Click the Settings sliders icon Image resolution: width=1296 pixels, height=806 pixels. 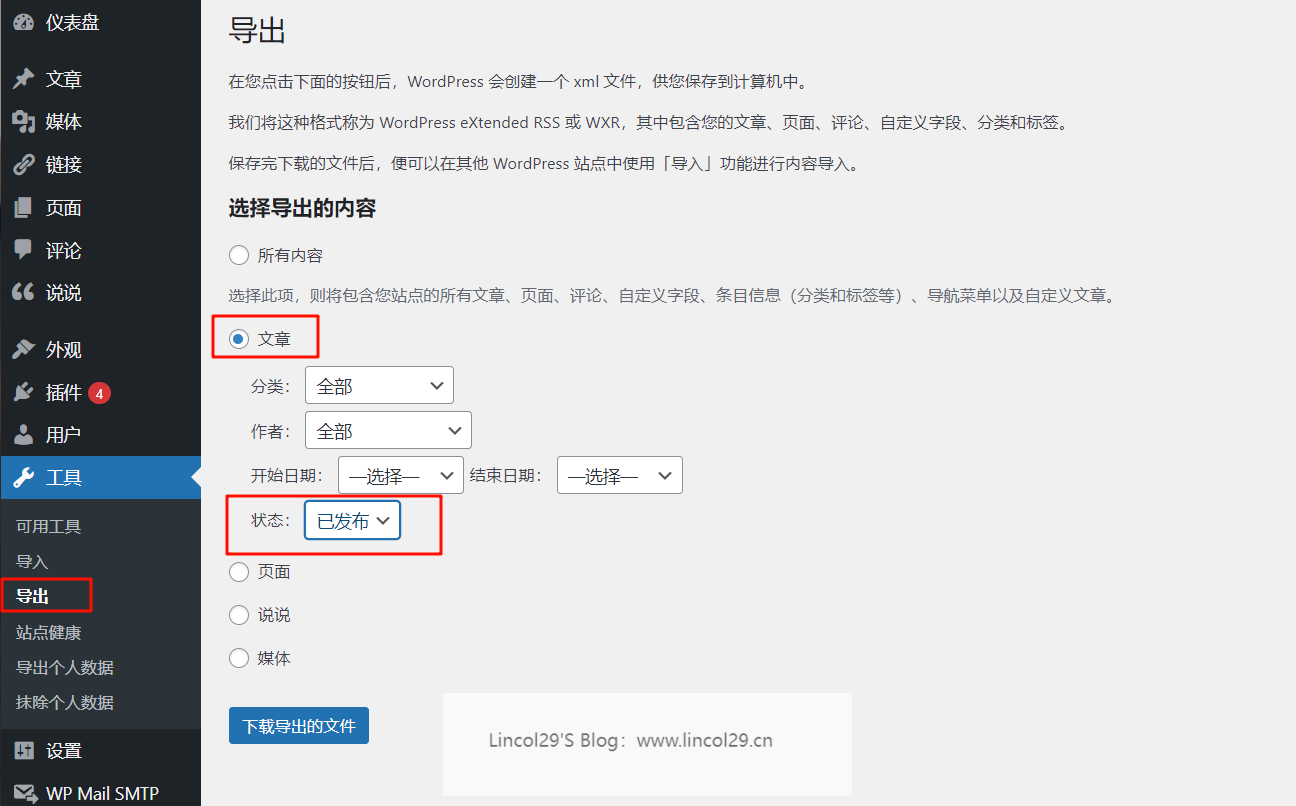click(x=23, y=750)
